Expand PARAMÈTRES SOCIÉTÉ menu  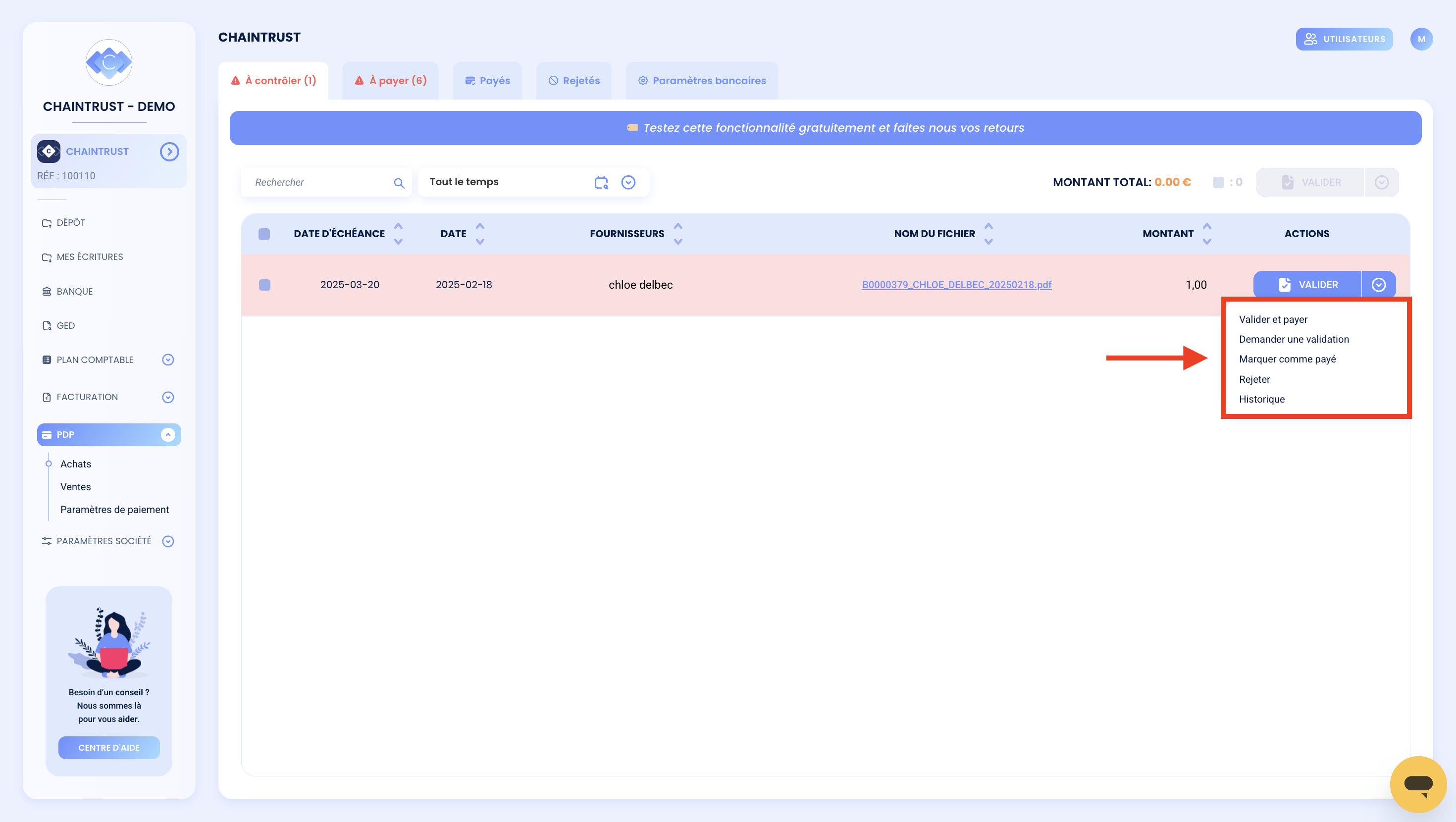[x=168, y=542]
